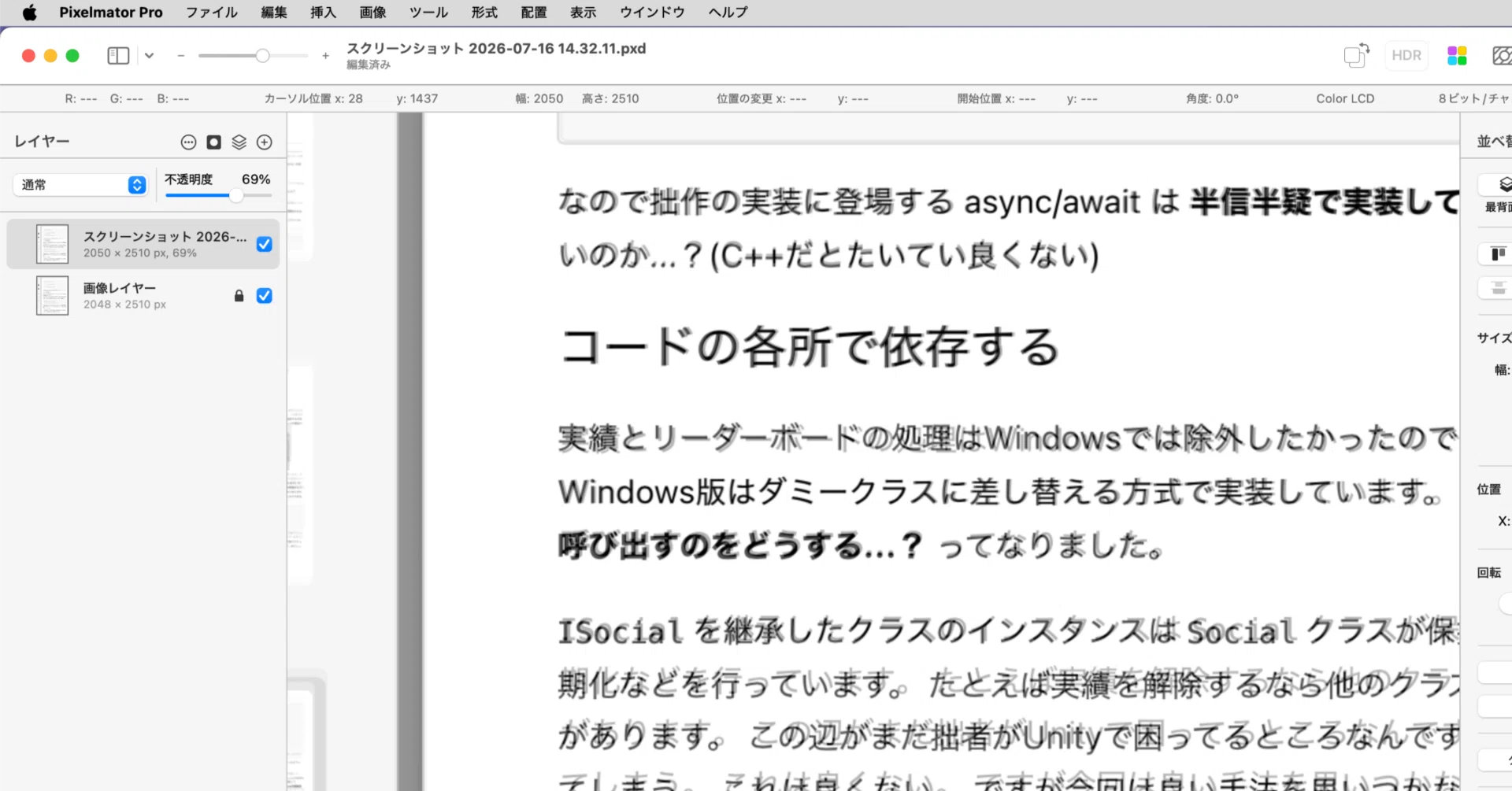Click the document title スクリーンショット 2026-07-16 14.32.11.pxd
This screenshot has height=791, width=1512.
point(496,48)
